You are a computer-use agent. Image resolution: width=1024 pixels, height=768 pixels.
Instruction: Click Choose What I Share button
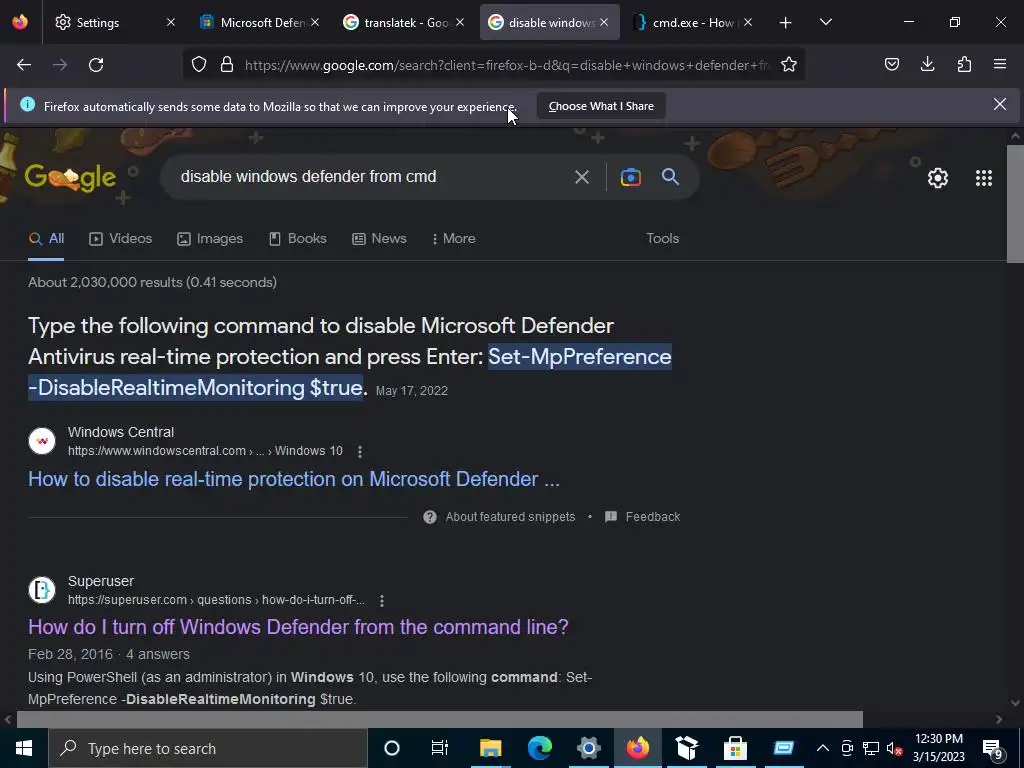point(601,106)
